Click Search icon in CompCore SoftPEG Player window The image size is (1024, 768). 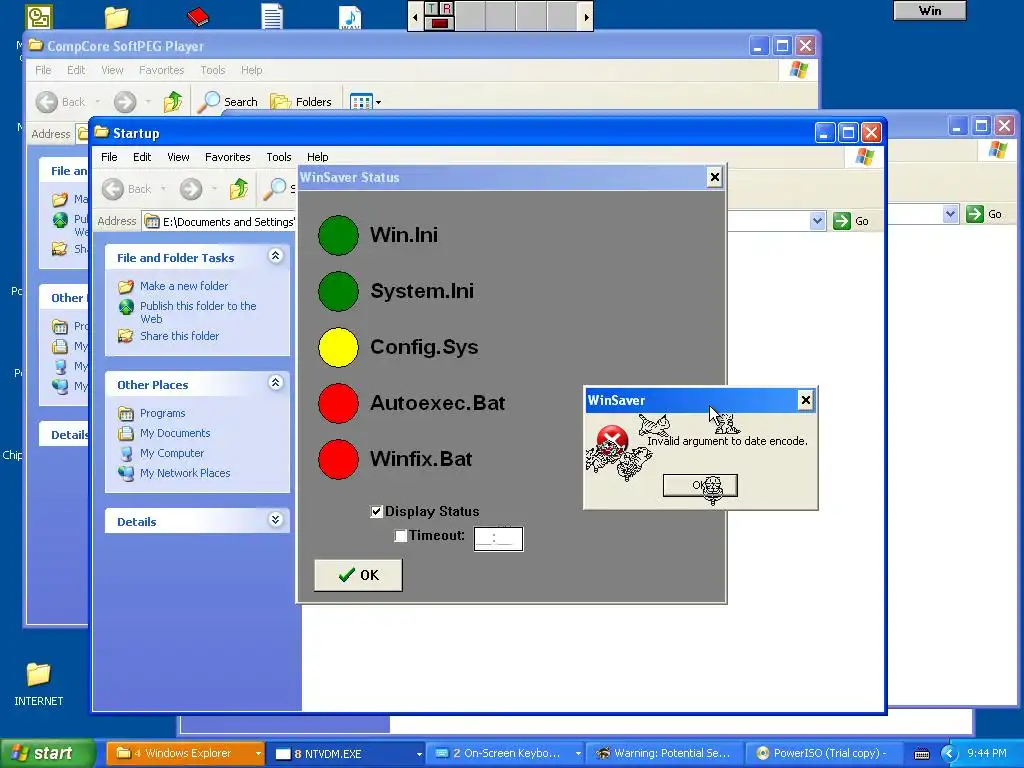[209, 102]
